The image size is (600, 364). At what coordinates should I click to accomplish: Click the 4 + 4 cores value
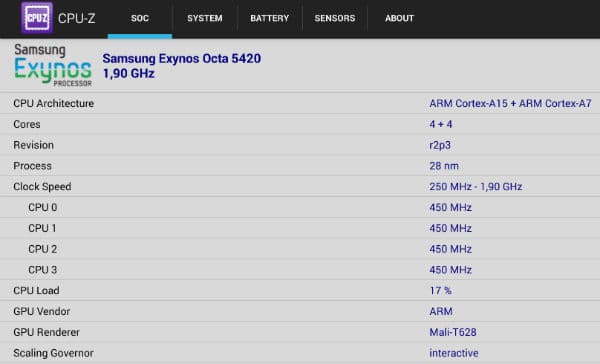pyautogui.click(x=440, y=124)
